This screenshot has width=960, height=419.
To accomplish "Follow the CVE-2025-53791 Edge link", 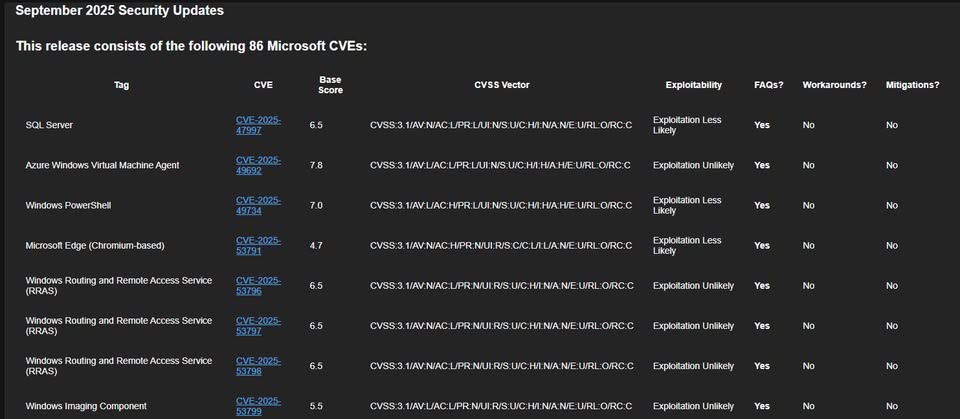I will (258, 245).
